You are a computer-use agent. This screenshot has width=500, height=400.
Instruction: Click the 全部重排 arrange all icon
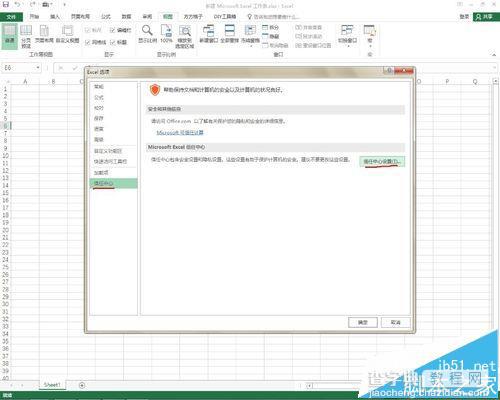[229, 34]
